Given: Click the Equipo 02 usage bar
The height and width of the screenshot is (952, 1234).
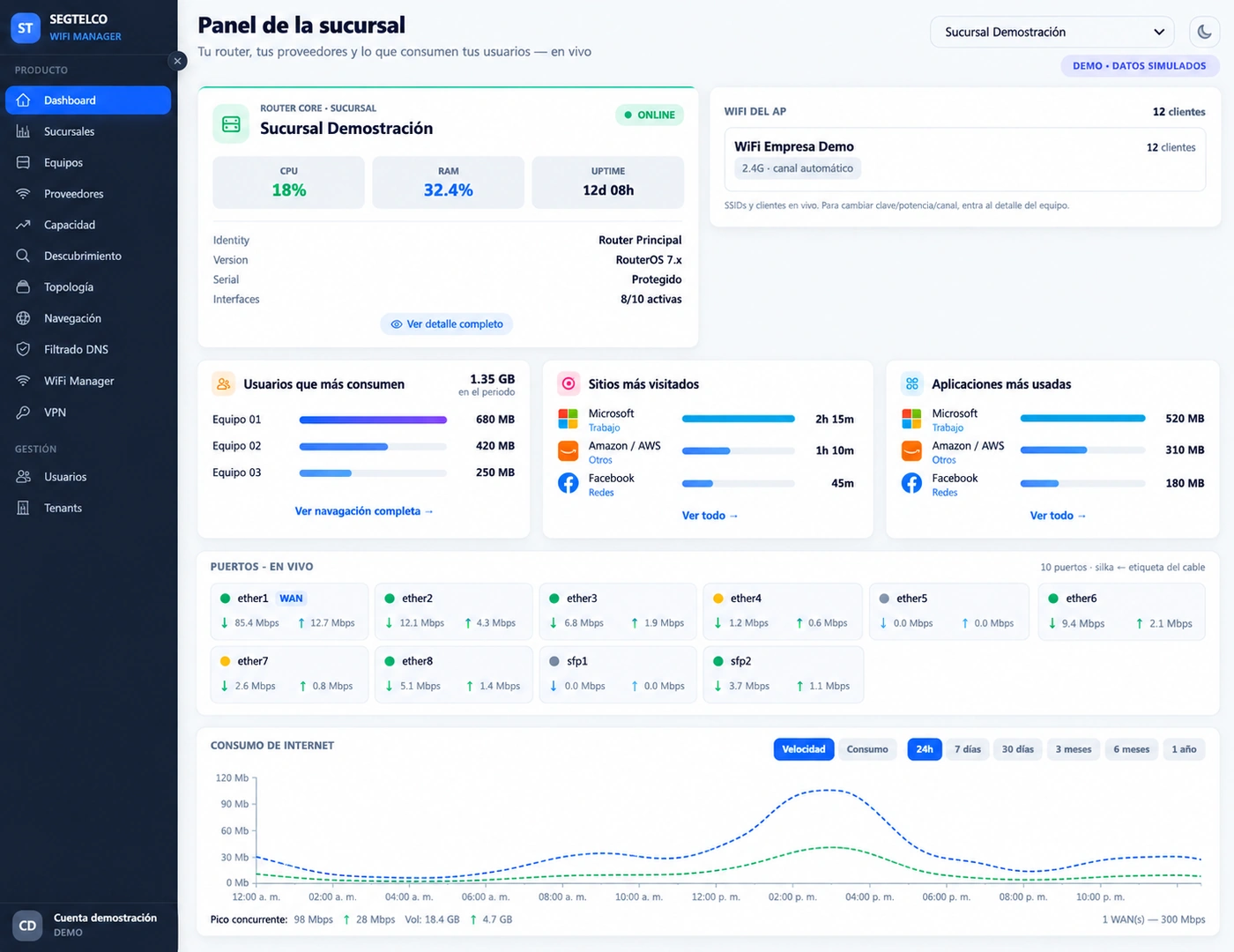Looking at the screenshot, I should pos(373,446).
